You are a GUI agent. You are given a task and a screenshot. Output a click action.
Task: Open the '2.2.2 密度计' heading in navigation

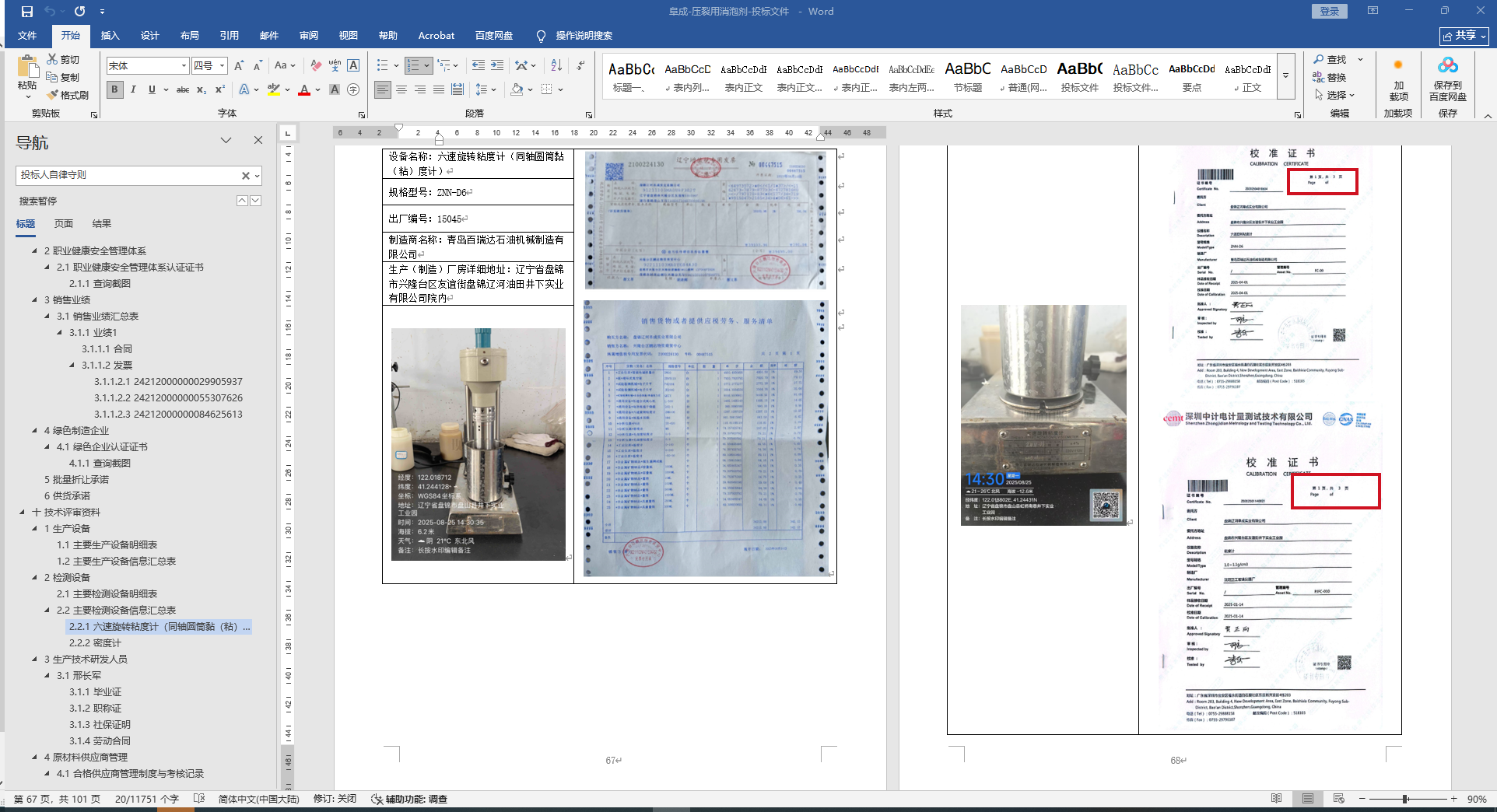coord(95,643)
